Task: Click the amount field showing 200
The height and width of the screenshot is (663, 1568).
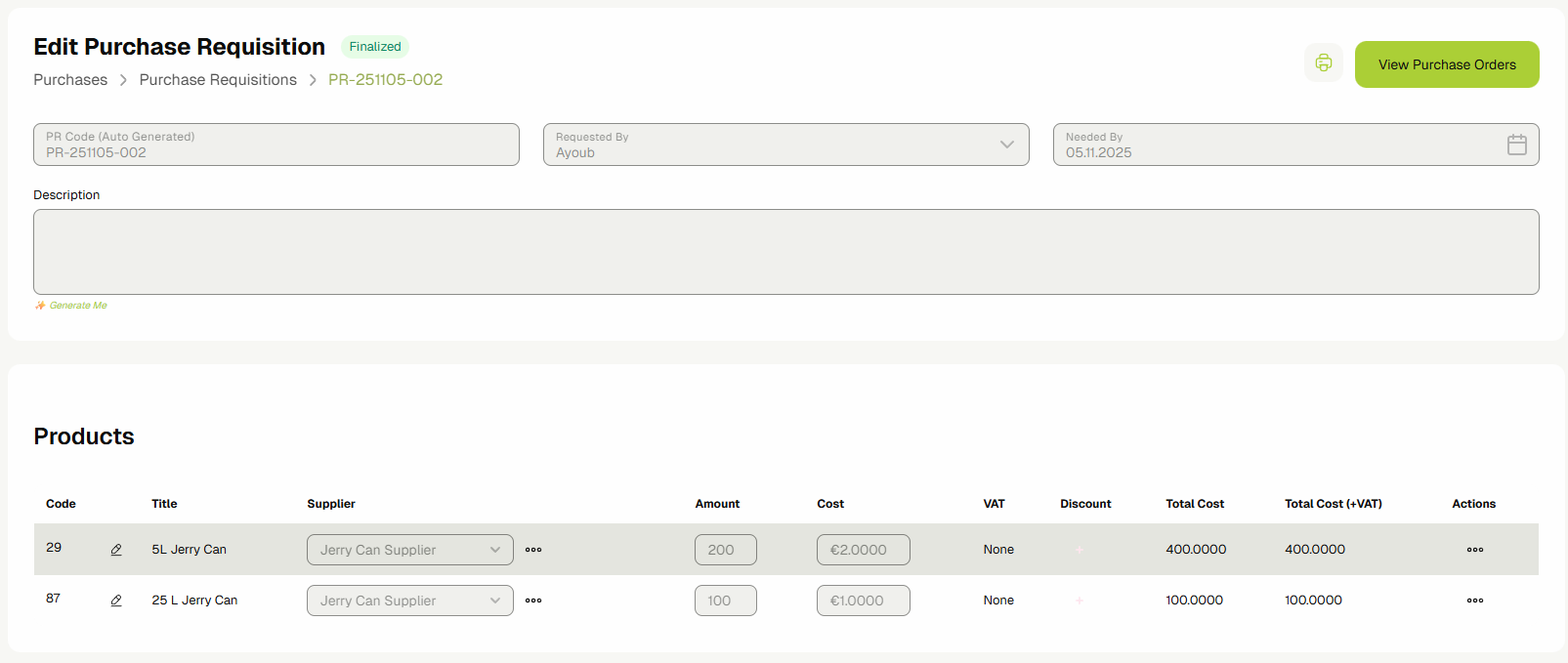Action: 725,550
